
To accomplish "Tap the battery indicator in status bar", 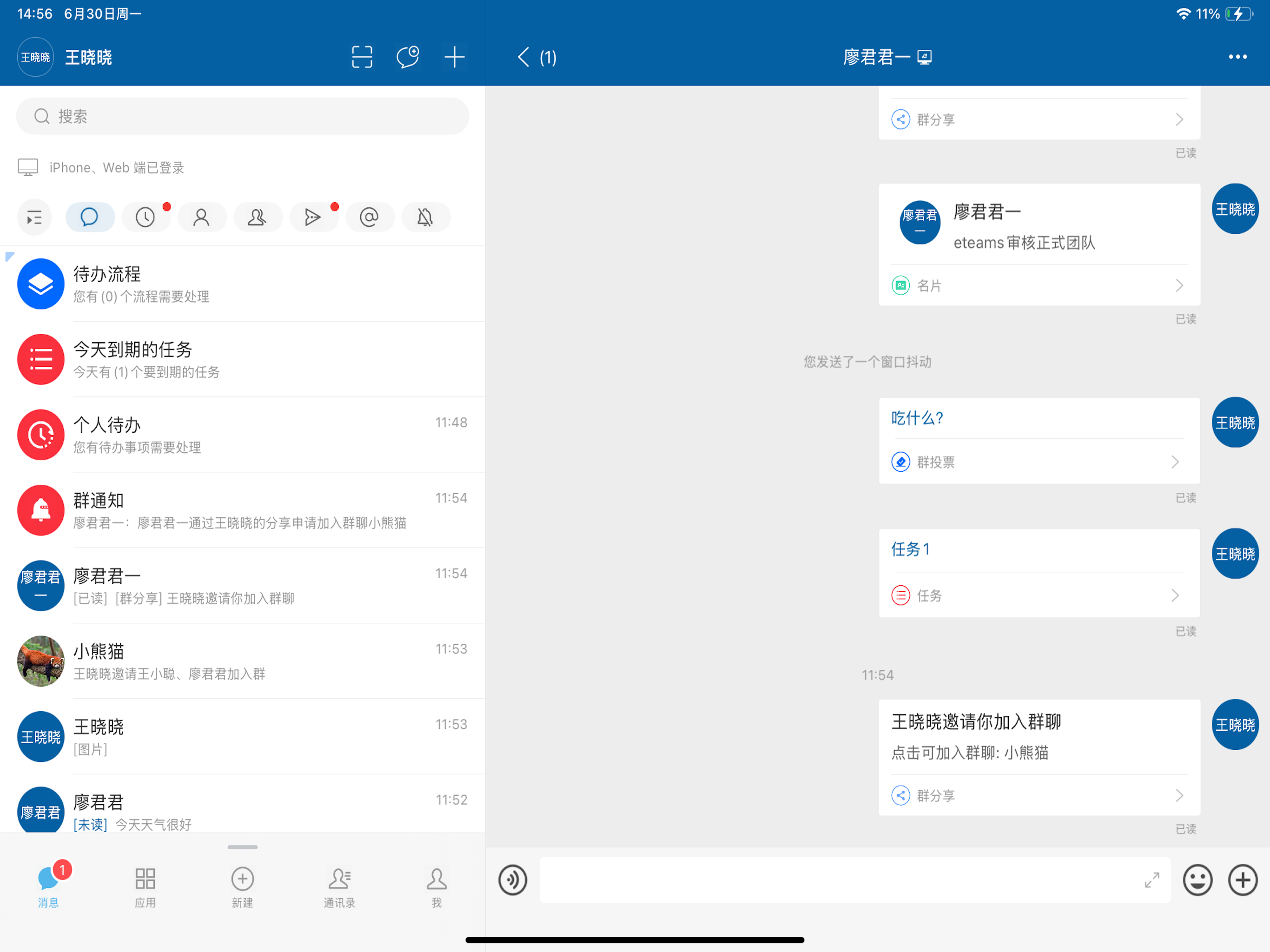I will (x=1238, y=14).
